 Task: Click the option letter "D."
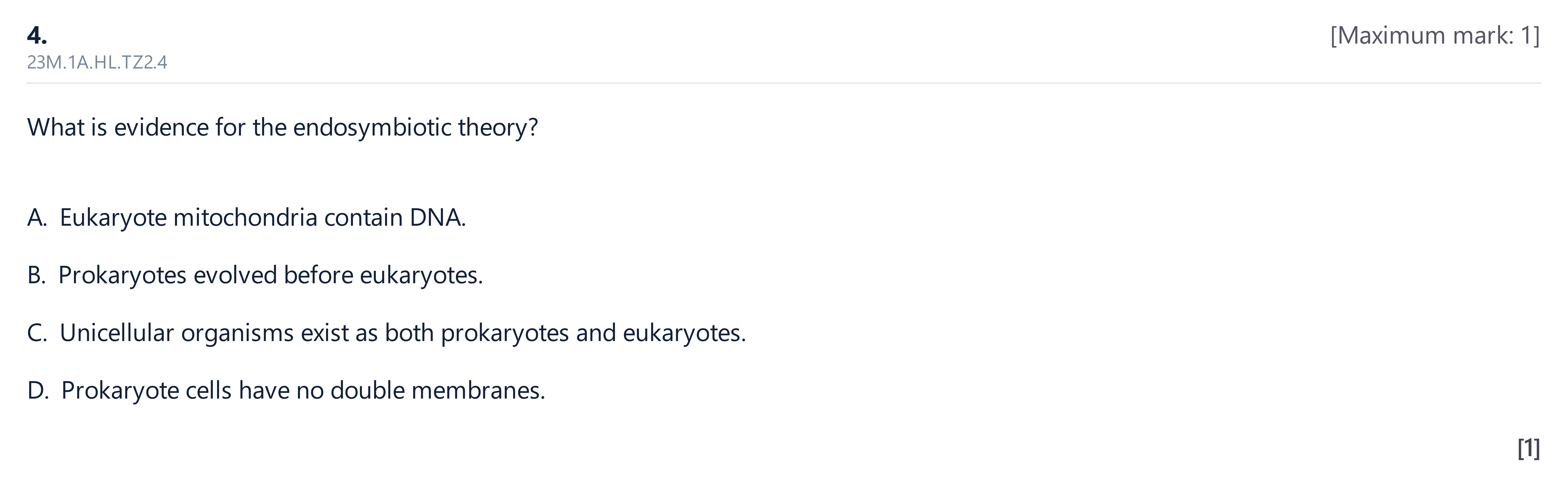pos(38,390)
